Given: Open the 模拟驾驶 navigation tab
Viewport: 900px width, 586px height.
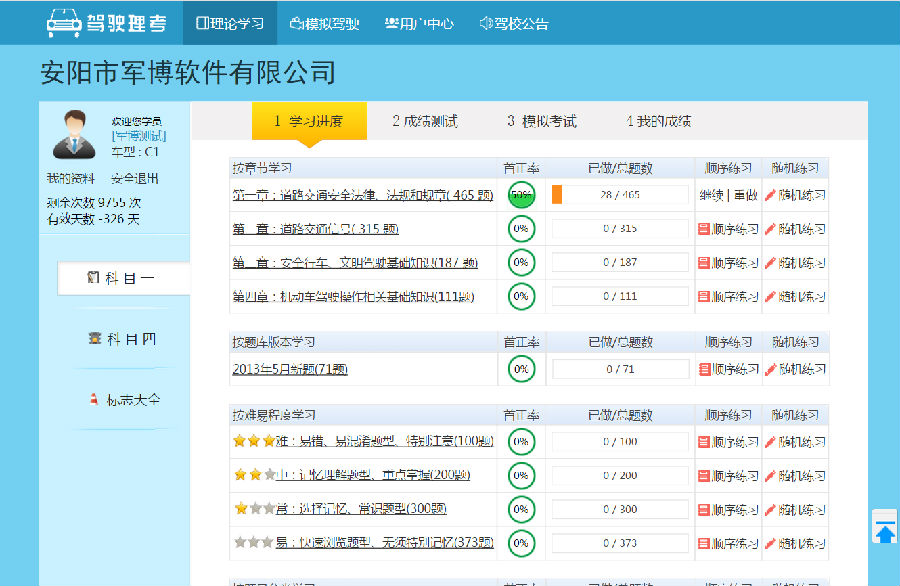Looking at the screenshot, I should (x=325, y=24).
